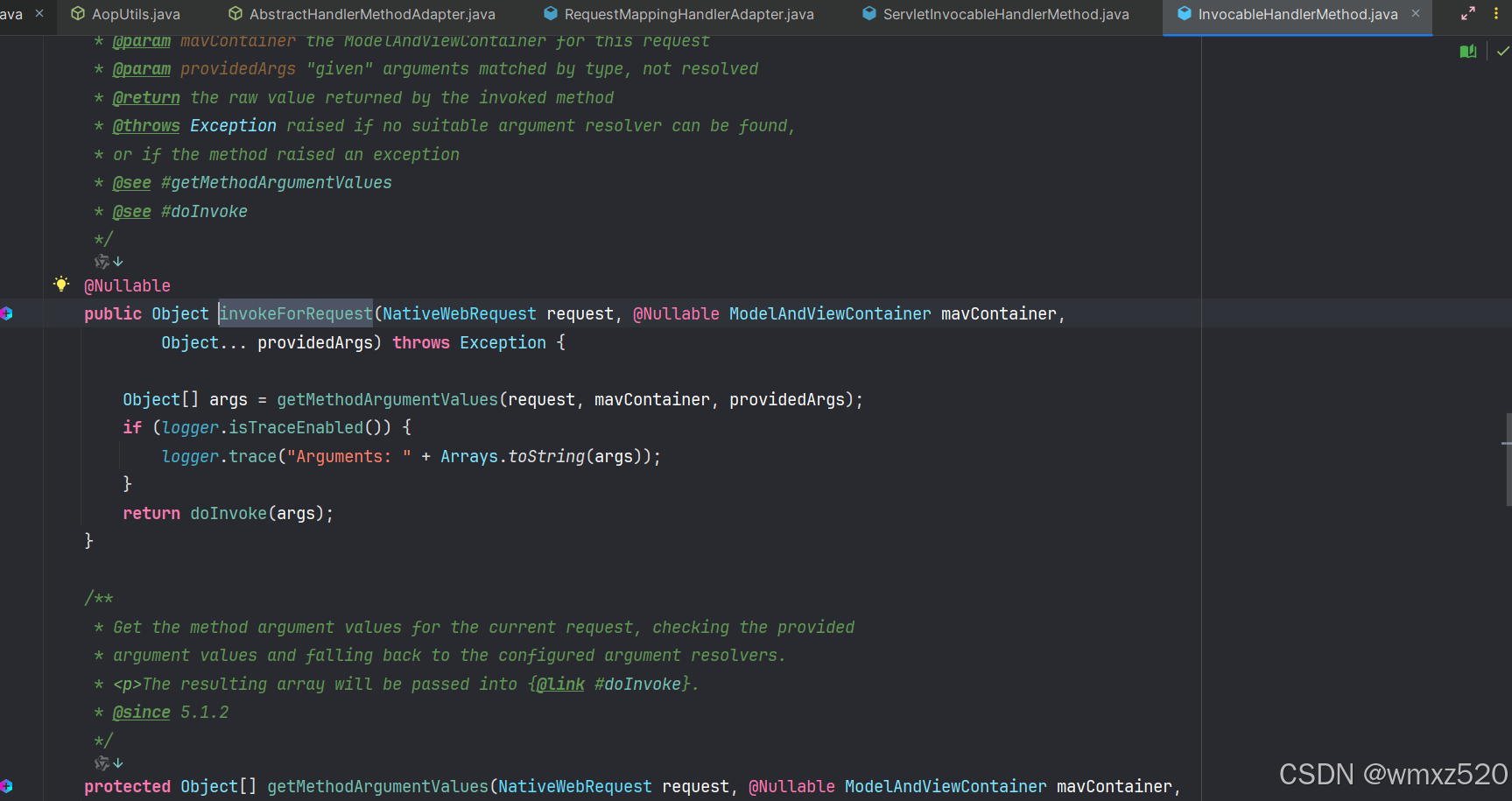Viewport: 1512px width, 801px height.
Task: Select the RequestMappingHandlerAdapter.java tab
Action: (x=679, y=14)
